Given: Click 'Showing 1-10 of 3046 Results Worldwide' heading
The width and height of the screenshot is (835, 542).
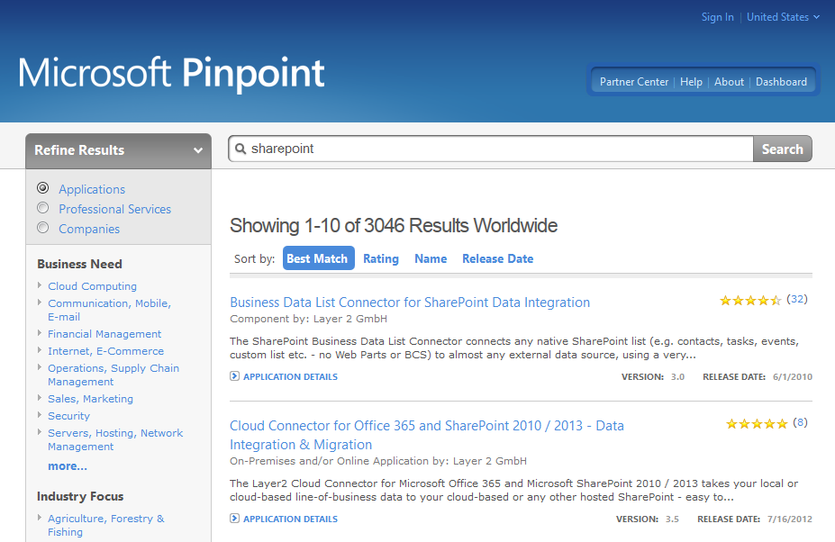Looking at the screenshot, I should [x=394, y=226].
